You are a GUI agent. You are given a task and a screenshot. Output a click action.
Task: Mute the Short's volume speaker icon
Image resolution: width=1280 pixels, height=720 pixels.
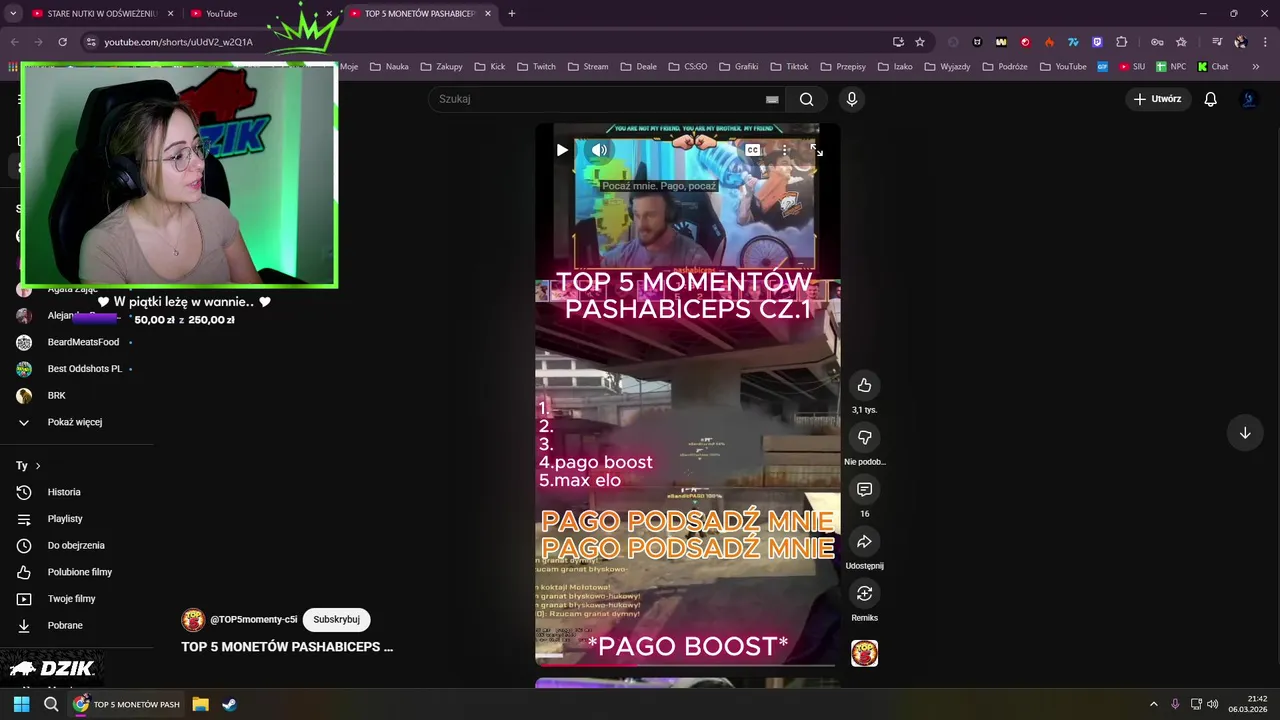(599, 150)
